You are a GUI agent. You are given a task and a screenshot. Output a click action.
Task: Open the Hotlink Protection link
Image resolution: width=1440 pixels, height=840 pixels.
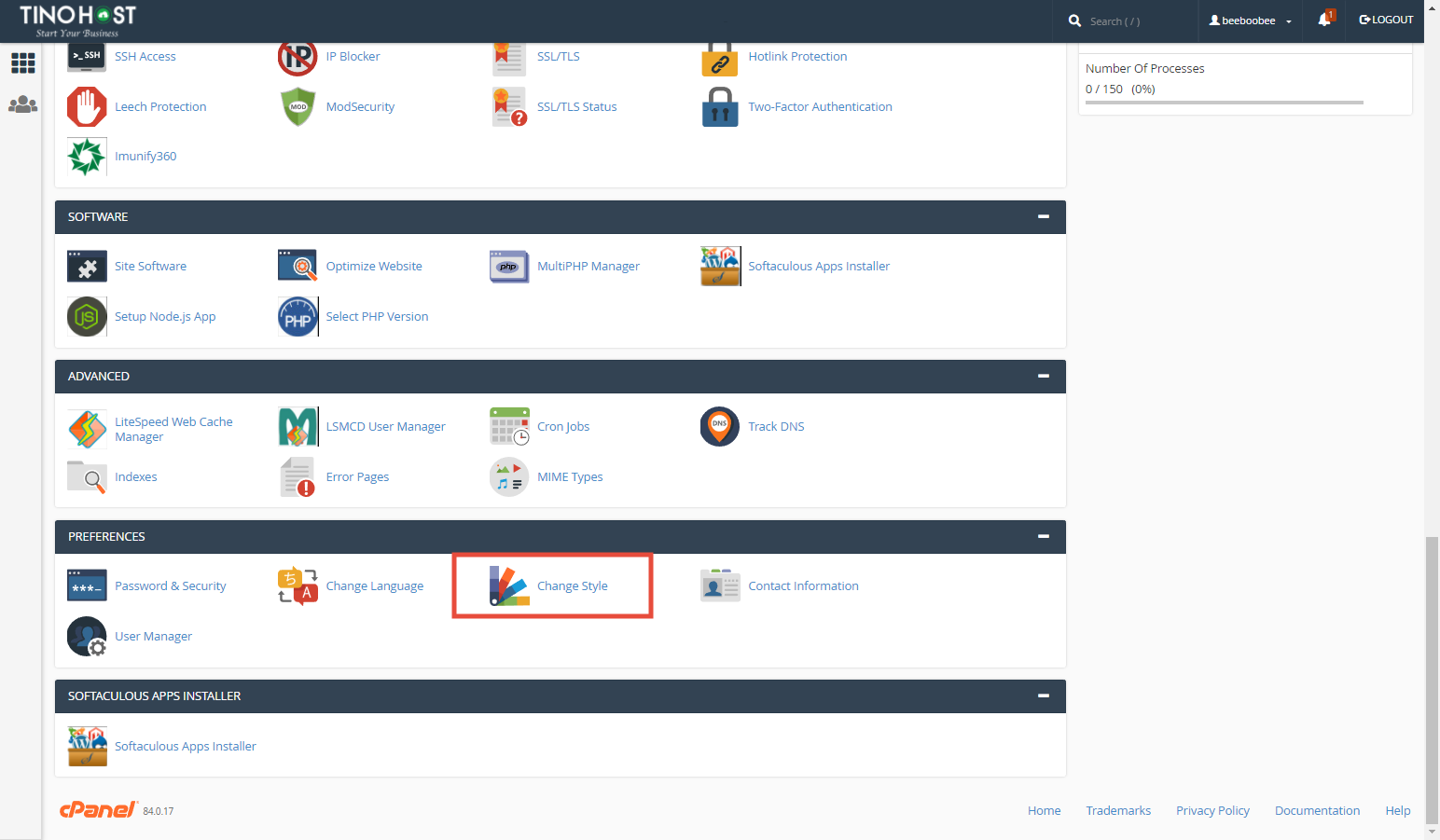(x=797, y=57)
